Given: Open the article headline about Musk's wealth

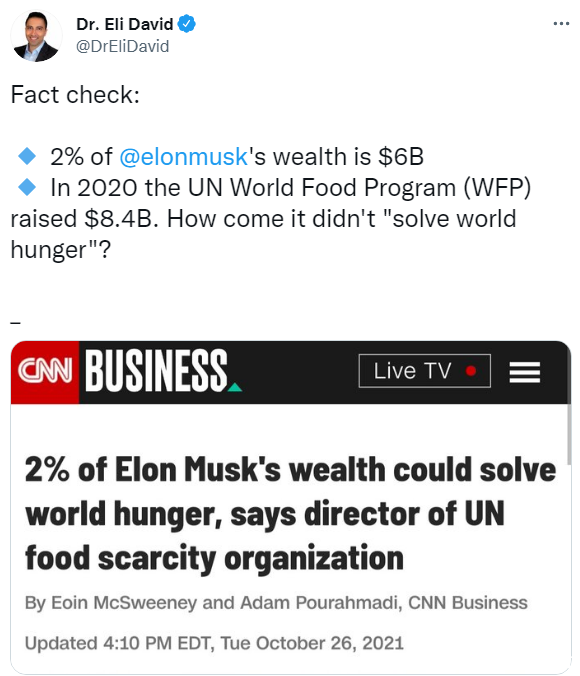Looking at the screenshot, I should pos(290,513).
